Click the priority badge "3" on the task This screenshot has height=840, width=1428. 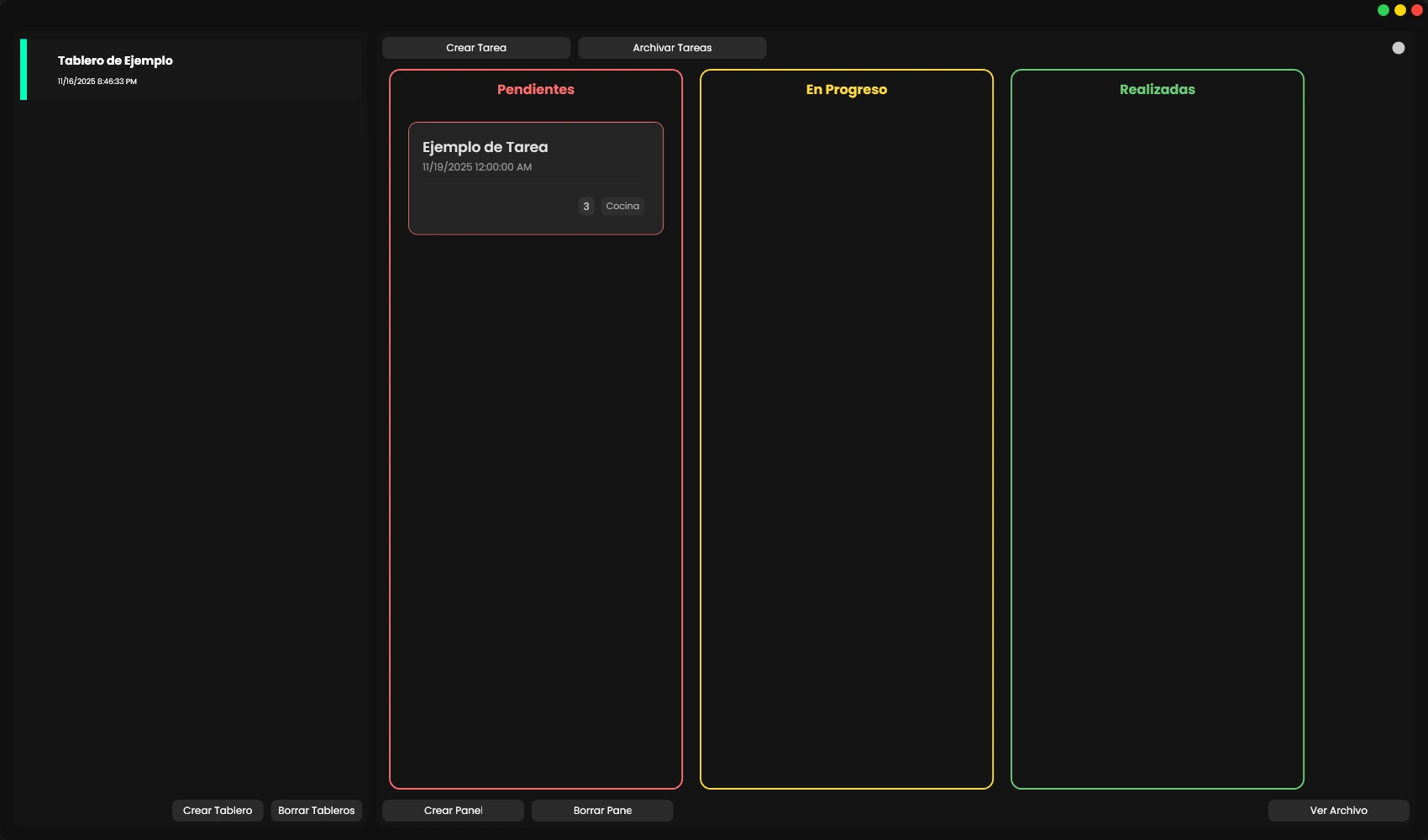[x=585, y=207]
